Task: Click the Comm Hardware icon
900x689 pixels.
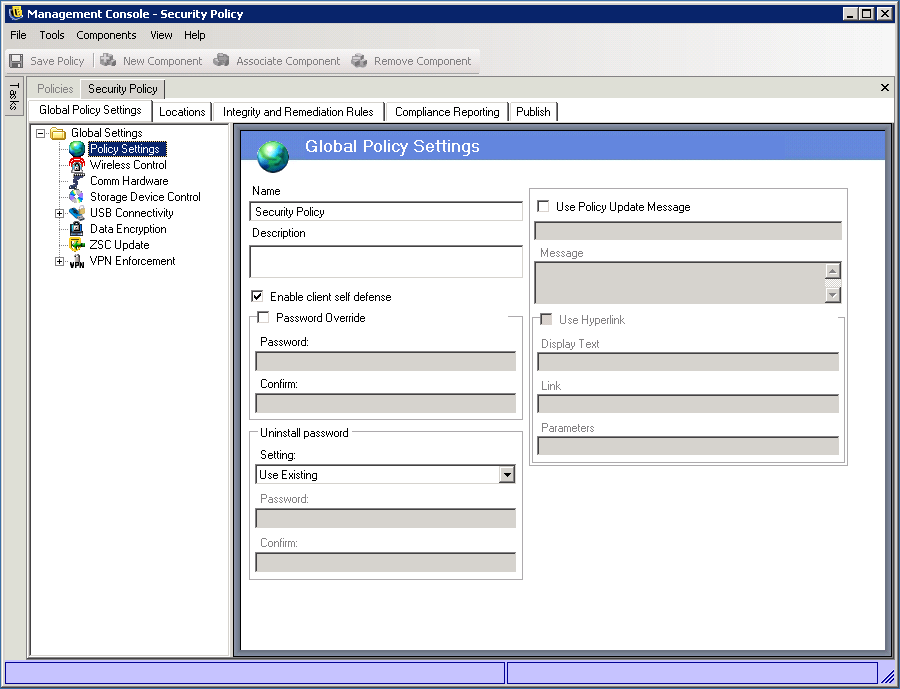Action: [77, 181]
